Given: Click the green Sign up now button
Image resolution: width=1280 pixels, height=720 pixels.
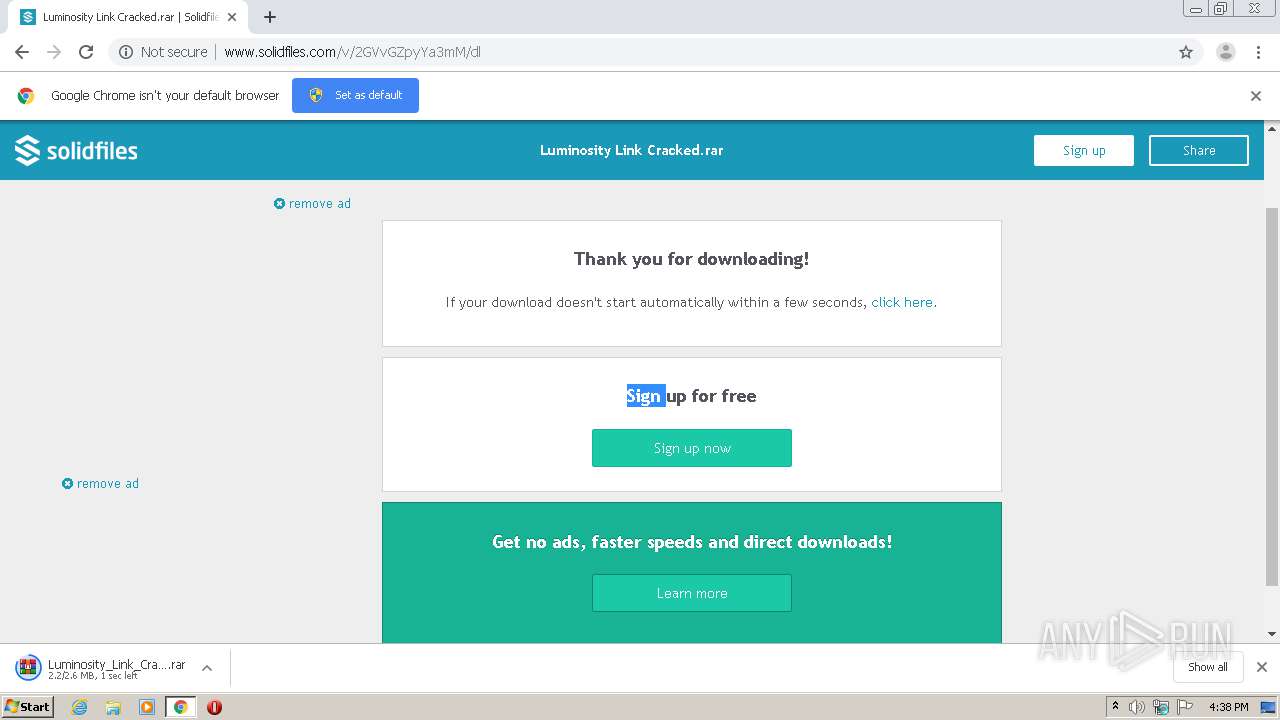Looking at the screenshot, I should tap(692, 448).
